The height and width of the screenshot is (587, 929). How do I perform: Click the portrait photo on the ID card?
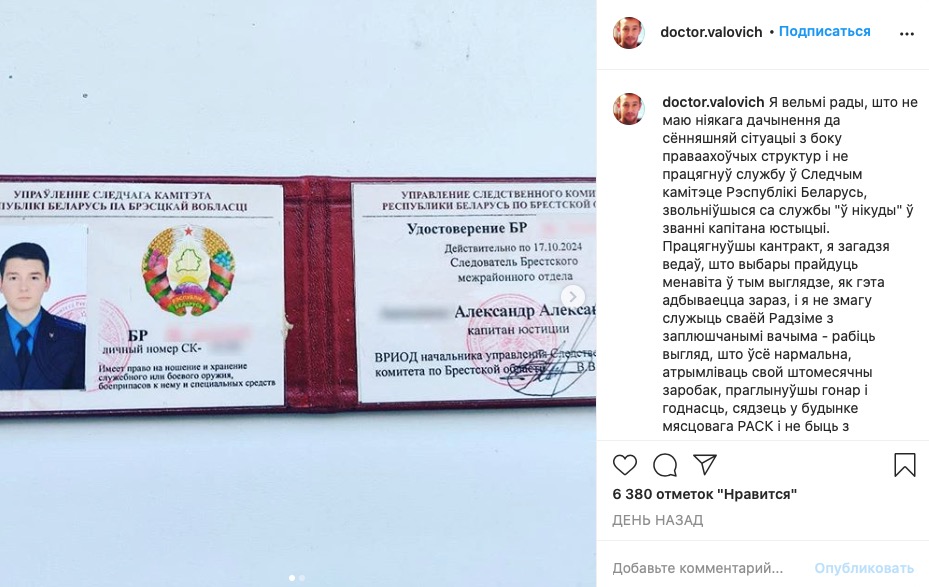(43, 309)
